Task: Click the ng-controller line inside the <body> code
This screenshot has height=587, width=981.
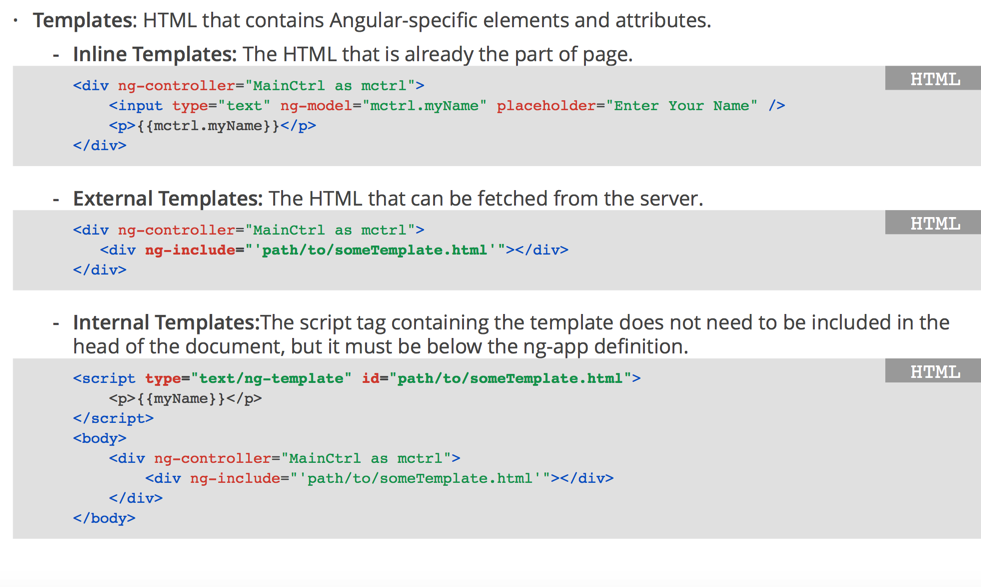Action: 285,459
